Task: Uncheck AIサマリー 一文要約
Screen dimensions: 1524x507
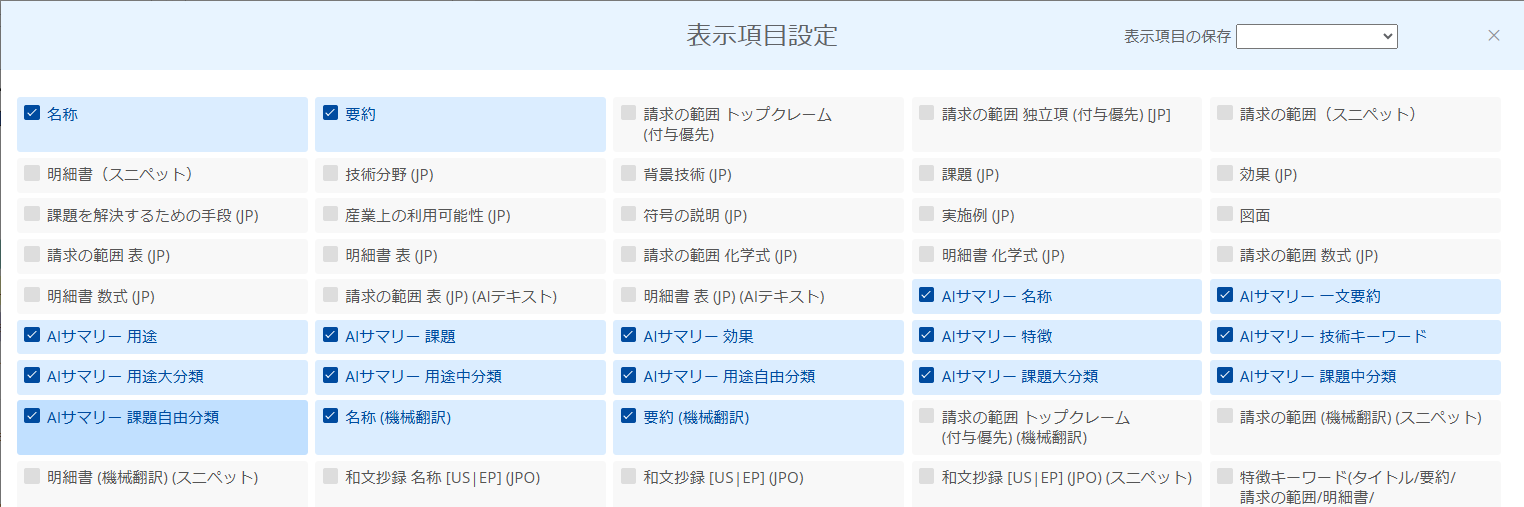Action: [x=1225, y=295]
